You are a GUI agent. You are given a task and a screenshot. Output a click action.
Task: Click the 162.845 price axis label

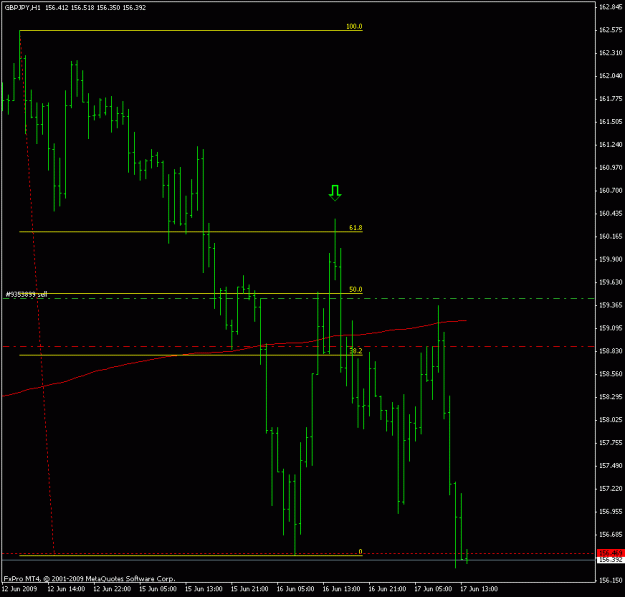pos(611,7)
